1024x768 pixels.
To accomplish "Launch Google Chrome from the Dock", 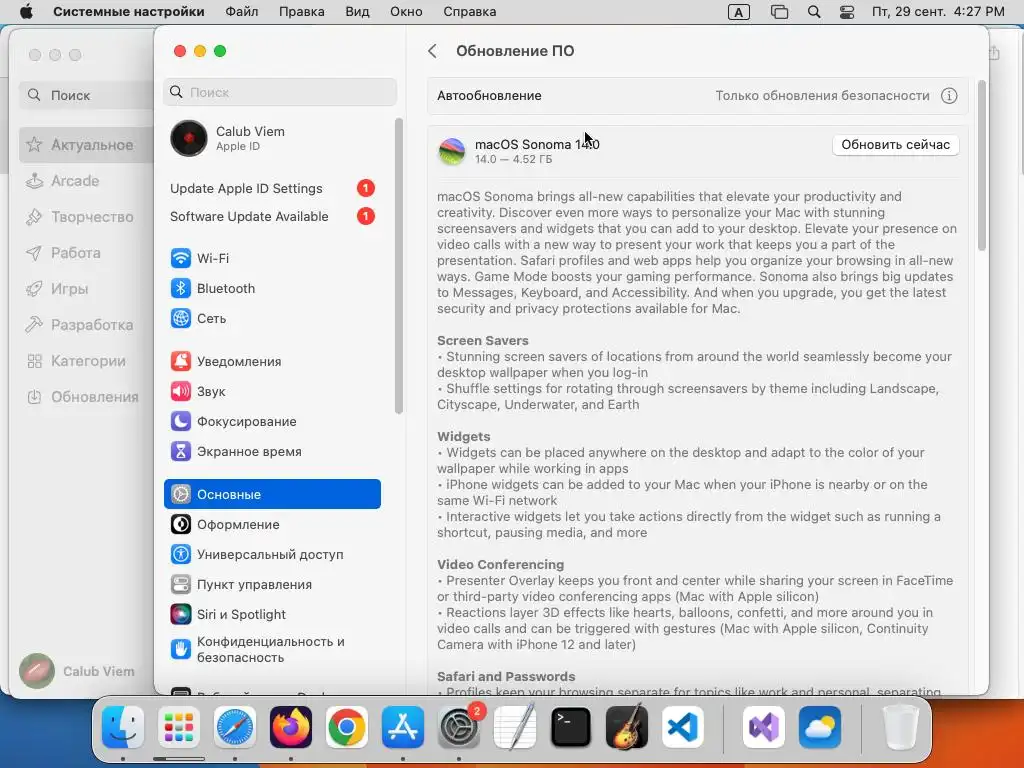I will click(347, 727).
